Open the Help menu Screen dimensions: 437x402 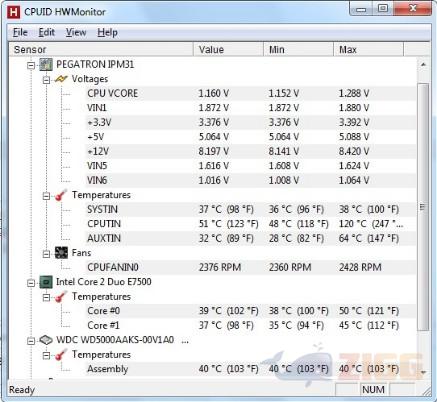tap(107, 32)
